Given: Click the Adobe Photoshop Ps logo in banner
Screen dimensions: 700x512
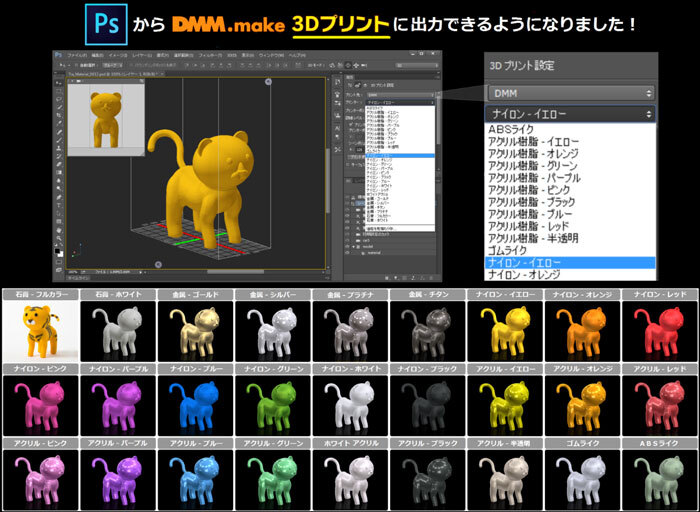Looking at the screenshot, I should [x=106, y=25].
